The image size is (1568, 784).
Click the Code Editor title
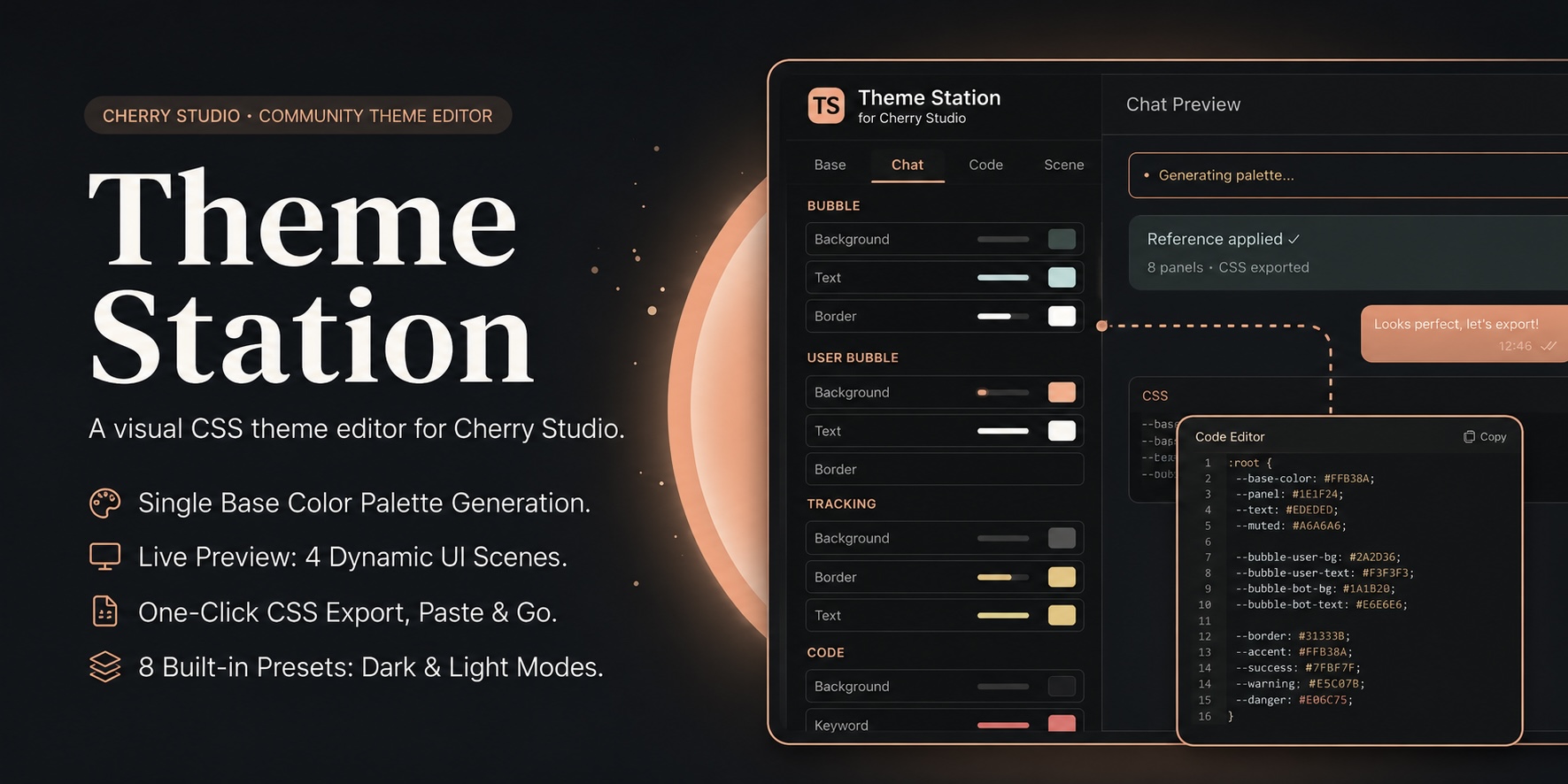click(1230, 436)
